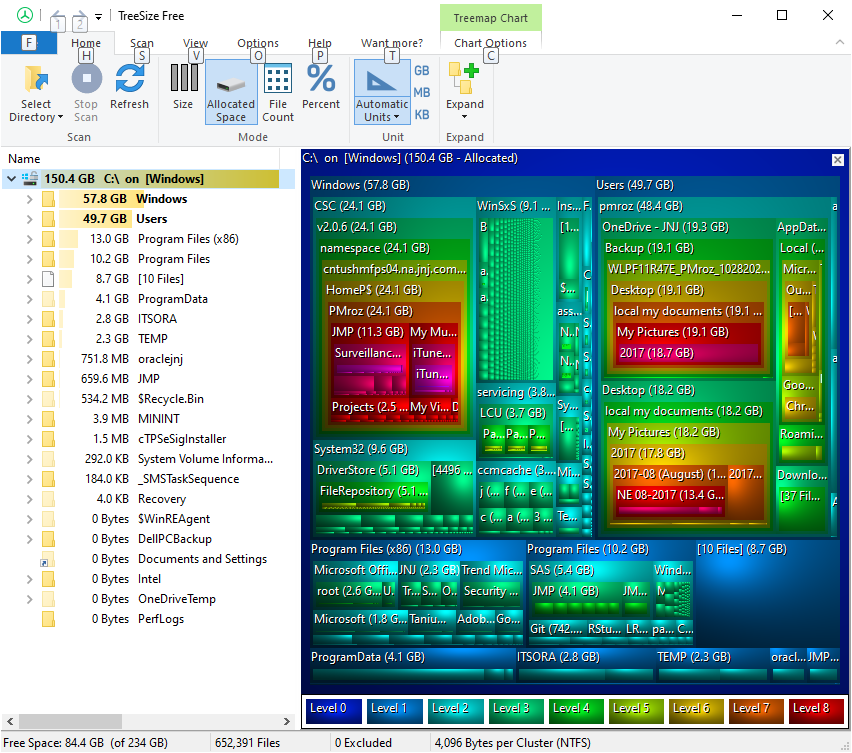
Task: Open the Select Directory icon
Action: pos(36,79)
